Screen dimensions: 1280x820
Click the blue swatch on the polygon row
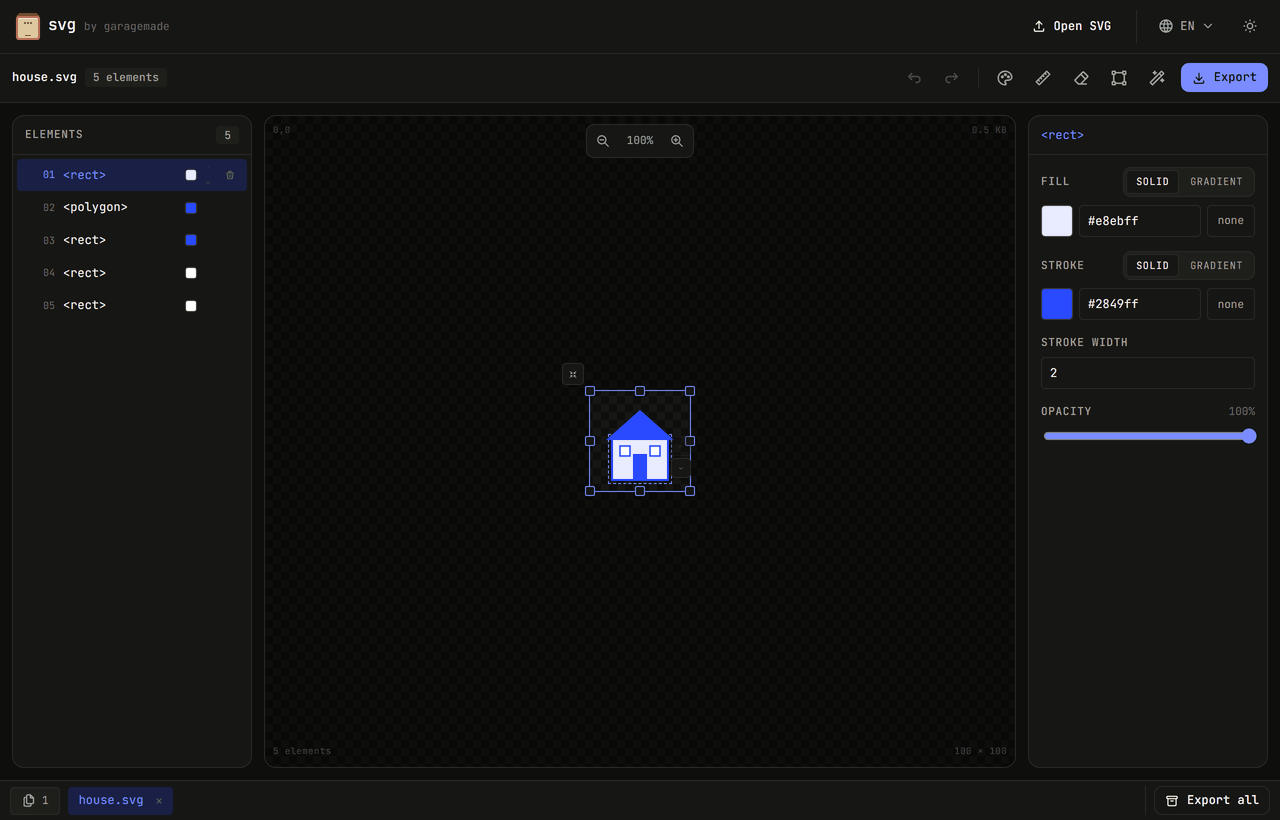191,208
